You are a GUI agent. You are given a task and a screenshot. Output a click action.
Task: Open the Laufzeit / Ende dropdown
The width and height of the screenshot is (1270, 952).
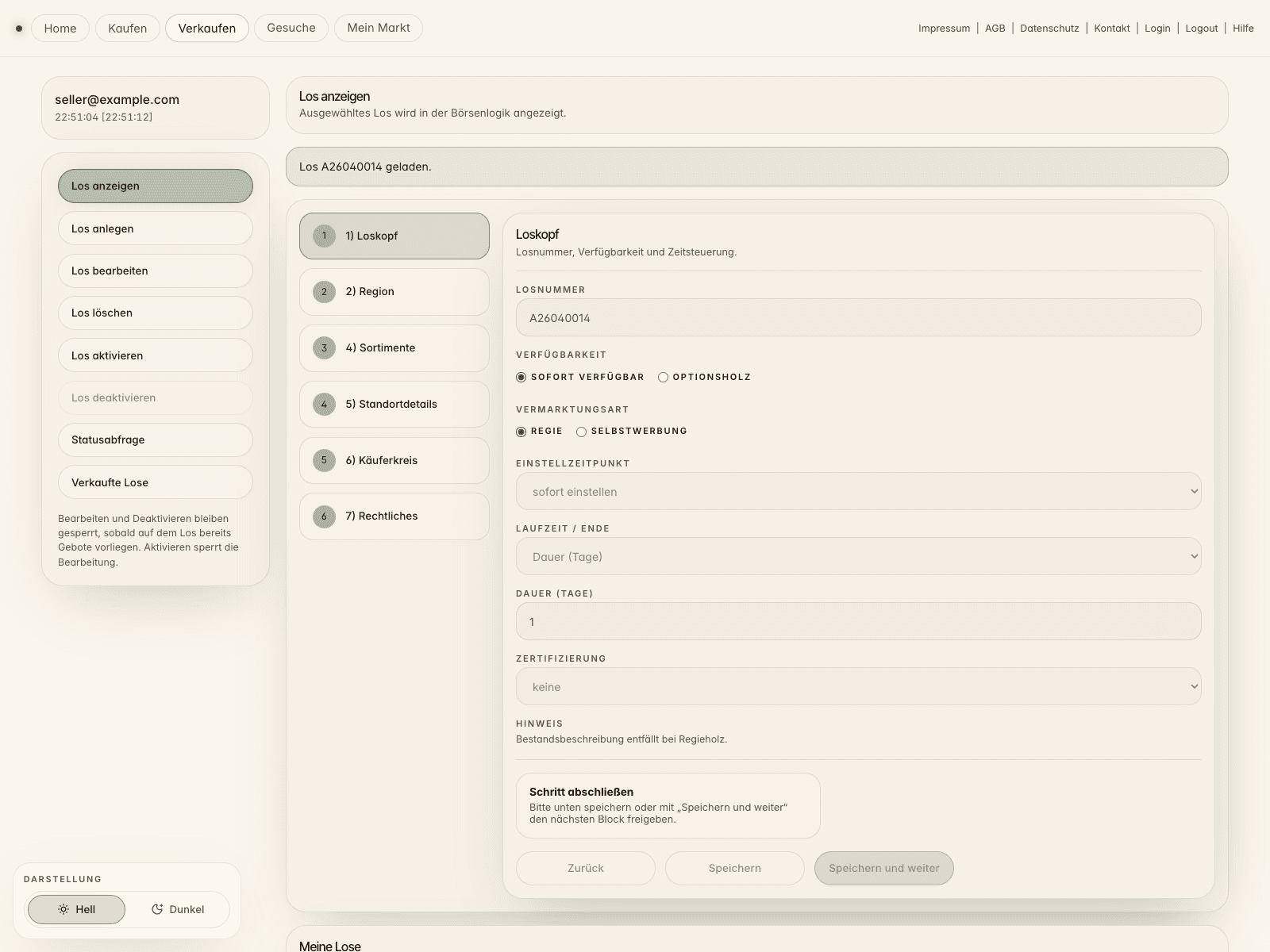[858, 557]
